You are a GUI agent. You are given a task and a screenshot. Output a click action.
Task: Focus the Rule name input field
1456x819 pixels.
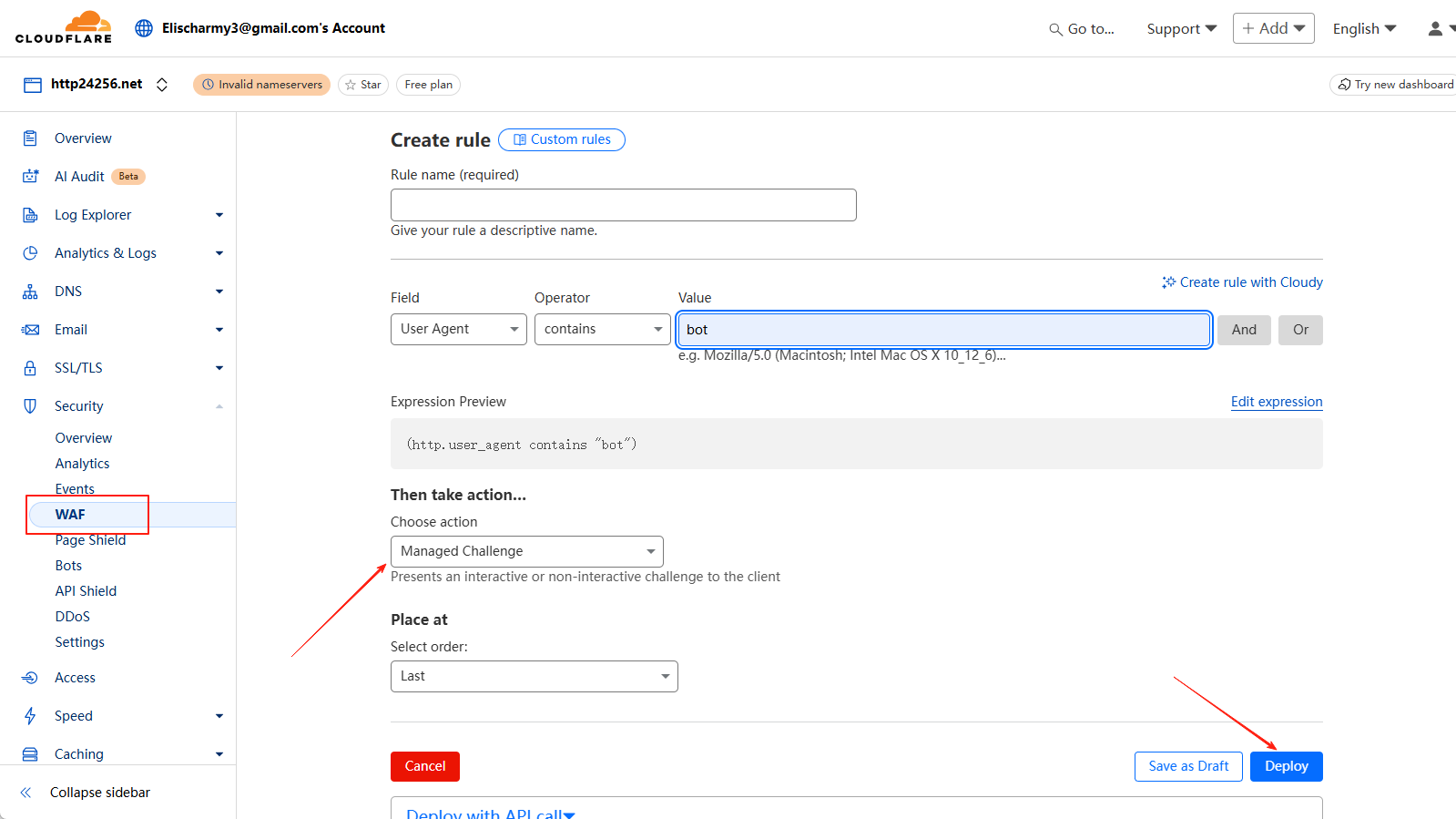(x=624, y=205)
